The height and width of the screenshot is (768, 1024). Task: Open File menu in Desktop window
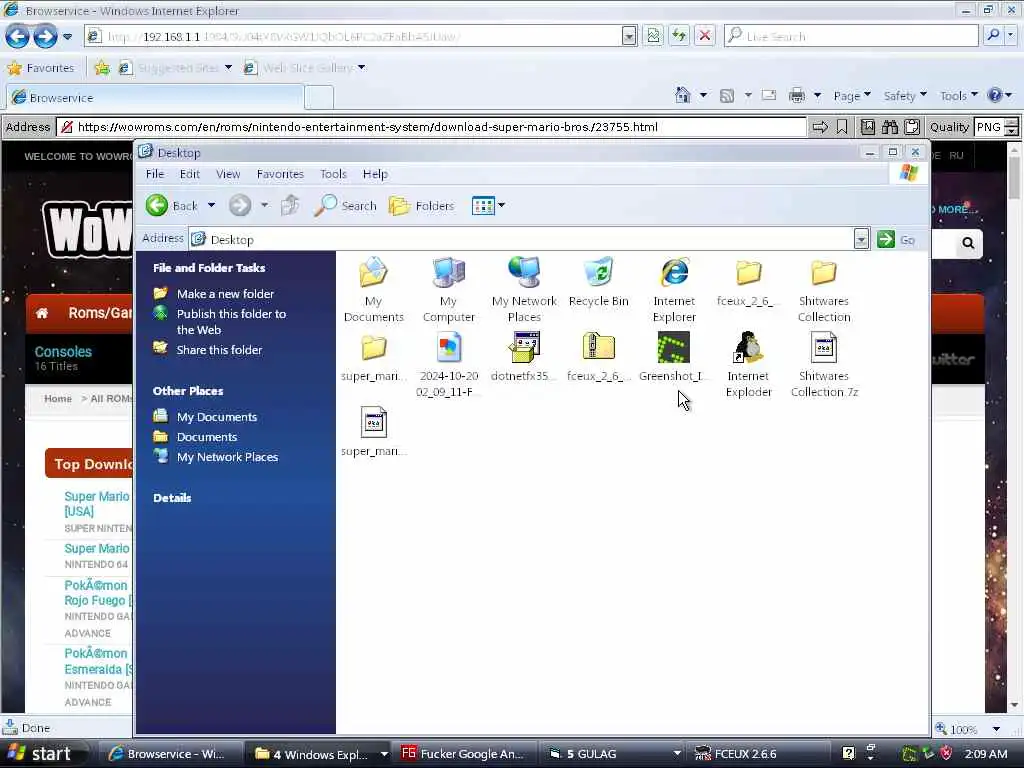pos(155,174)
